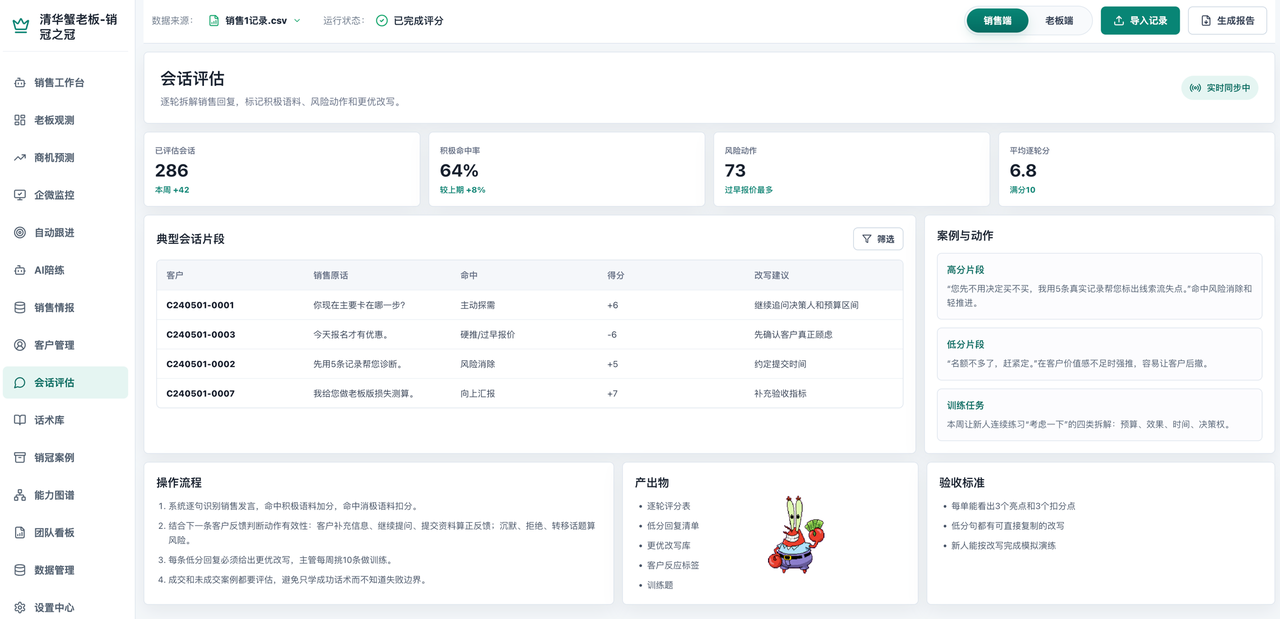Click the 已评估会话 286 stat card

click(282, 169)
